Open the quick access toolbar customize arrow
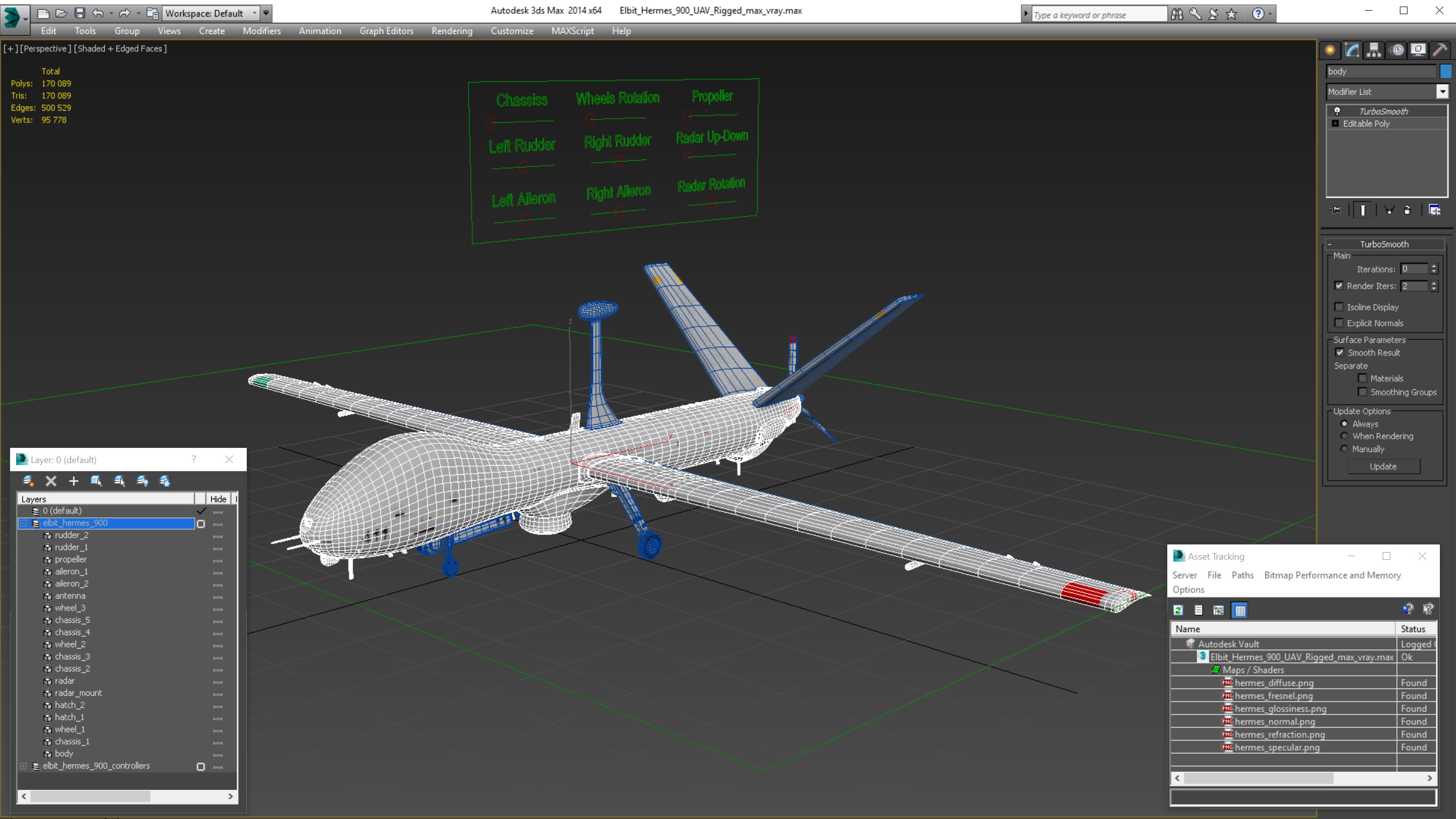 (265, 13)
